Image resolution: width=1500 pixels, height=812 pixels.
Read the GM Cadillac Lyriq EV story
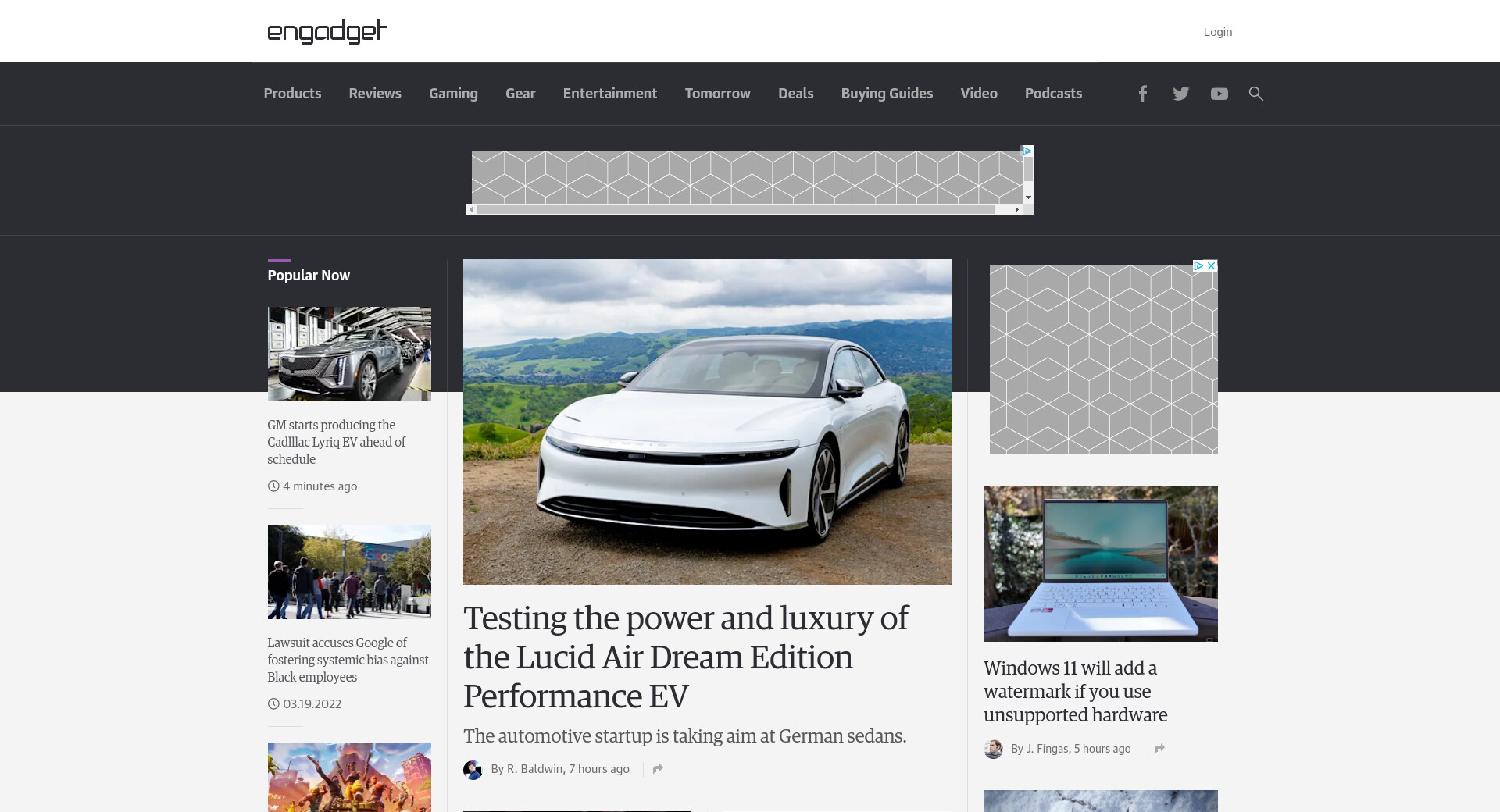[336, 442]
